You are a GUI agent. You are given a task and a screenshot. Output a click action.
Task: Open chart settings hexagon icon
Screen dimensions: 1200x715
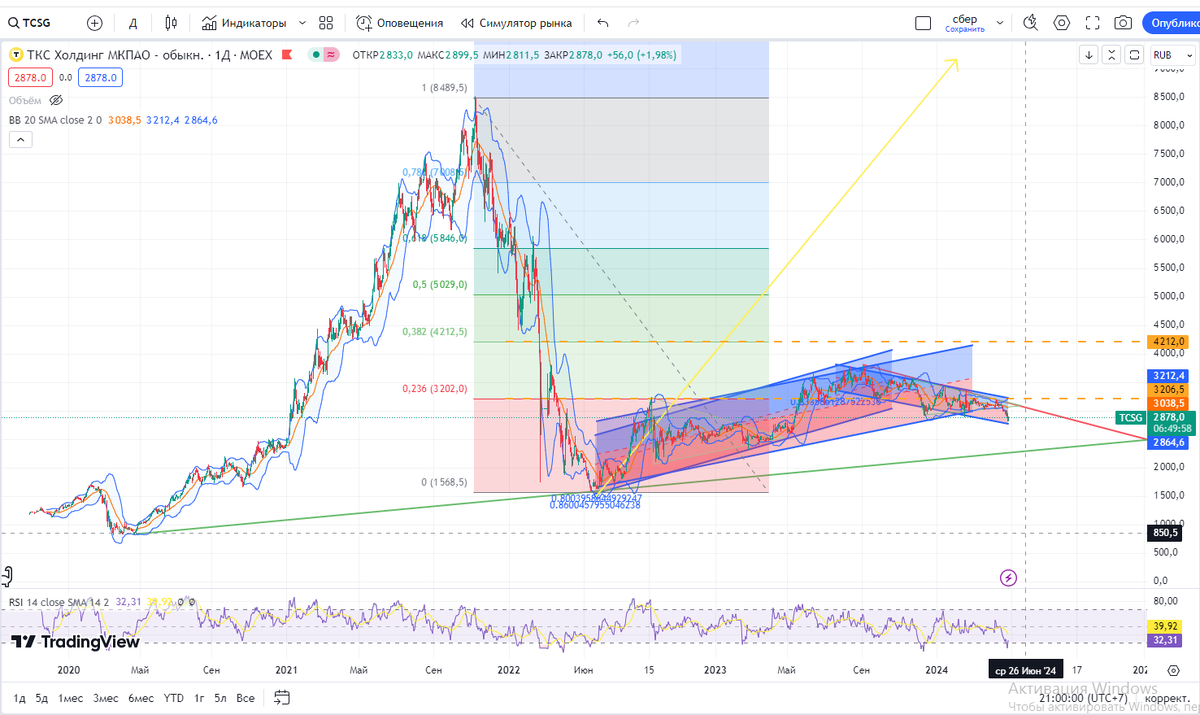[1062, 22]
